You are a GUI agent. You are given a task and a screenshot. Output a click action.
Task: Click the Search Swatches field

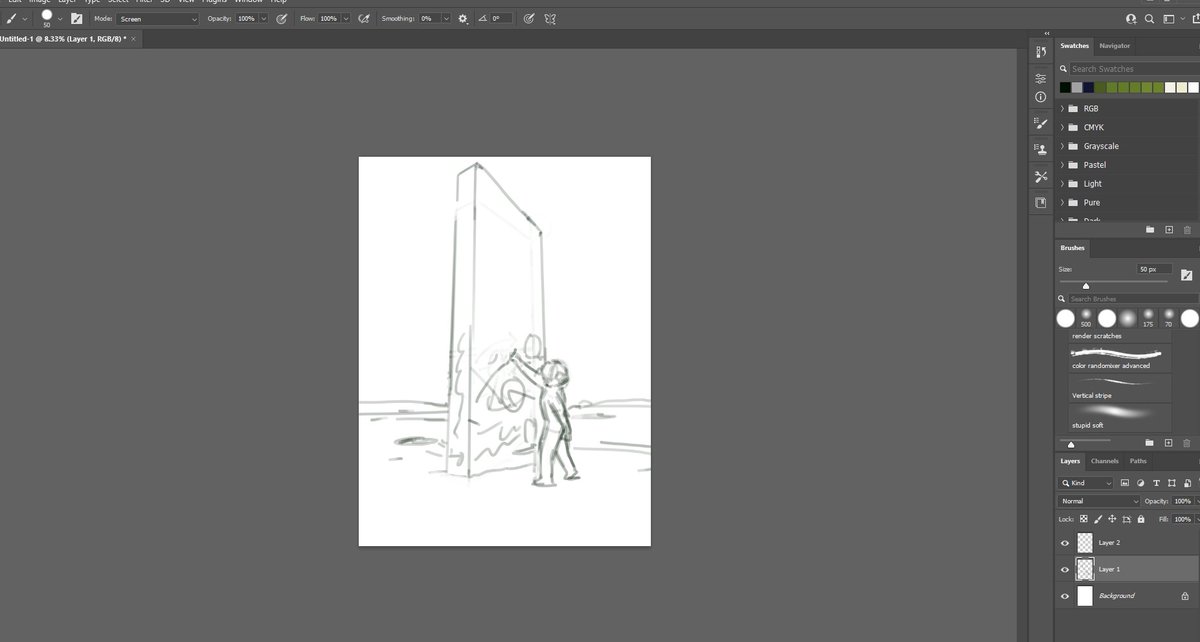pyautogui.click(x=1134, y=69)
